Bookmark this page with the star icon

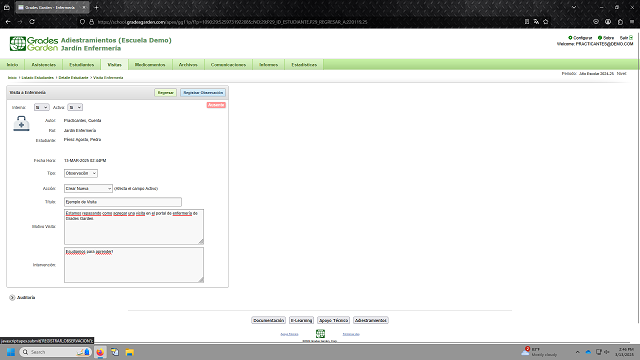(x=546, y=22)
